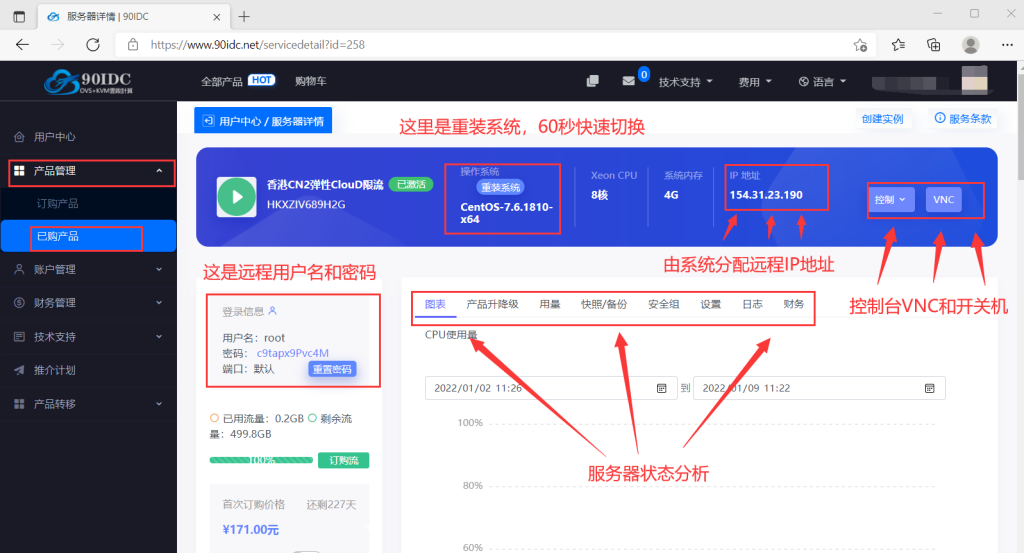
Task: Click the calendar icon in end date field
Action: coord(929,388)
